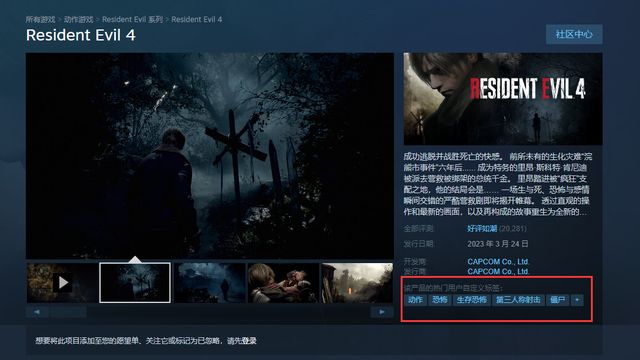
Task: Click the Resident Evil 4 breadcrumb link
Action: click(197, 19)
